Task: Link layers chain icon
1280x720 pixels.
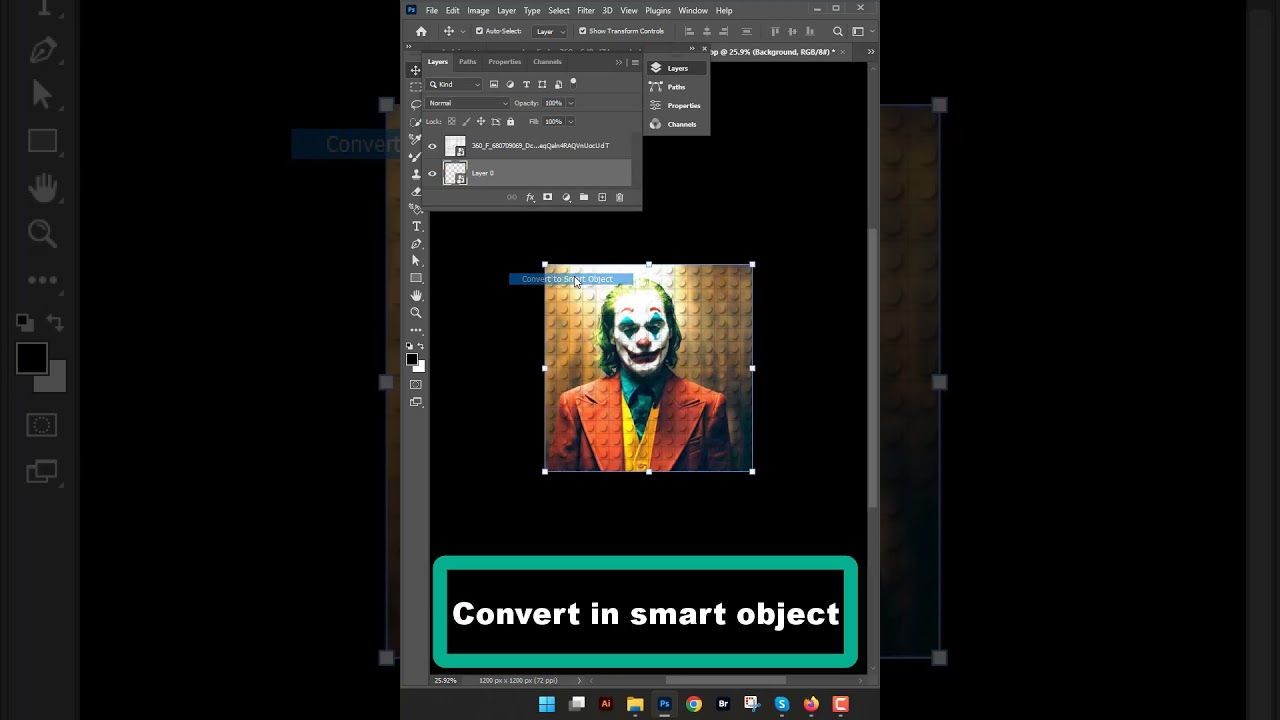Action: pos(512,197)
